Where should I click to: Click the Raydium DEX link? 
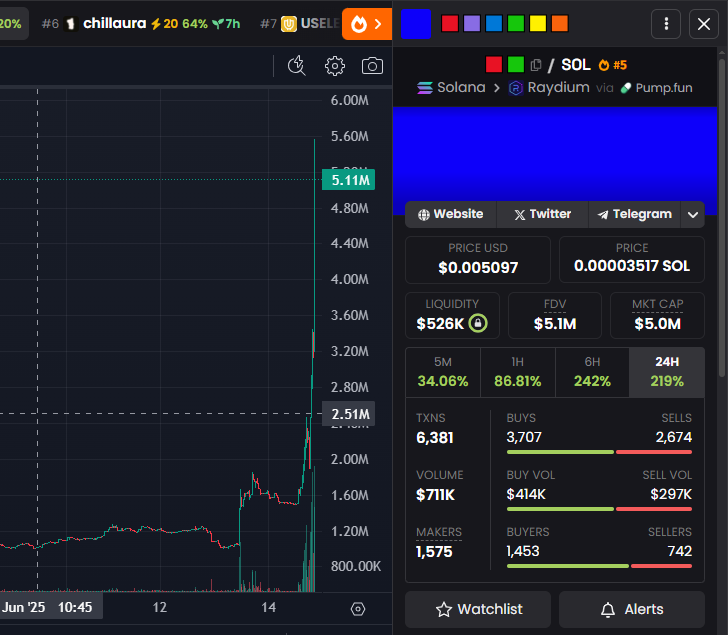549,87
